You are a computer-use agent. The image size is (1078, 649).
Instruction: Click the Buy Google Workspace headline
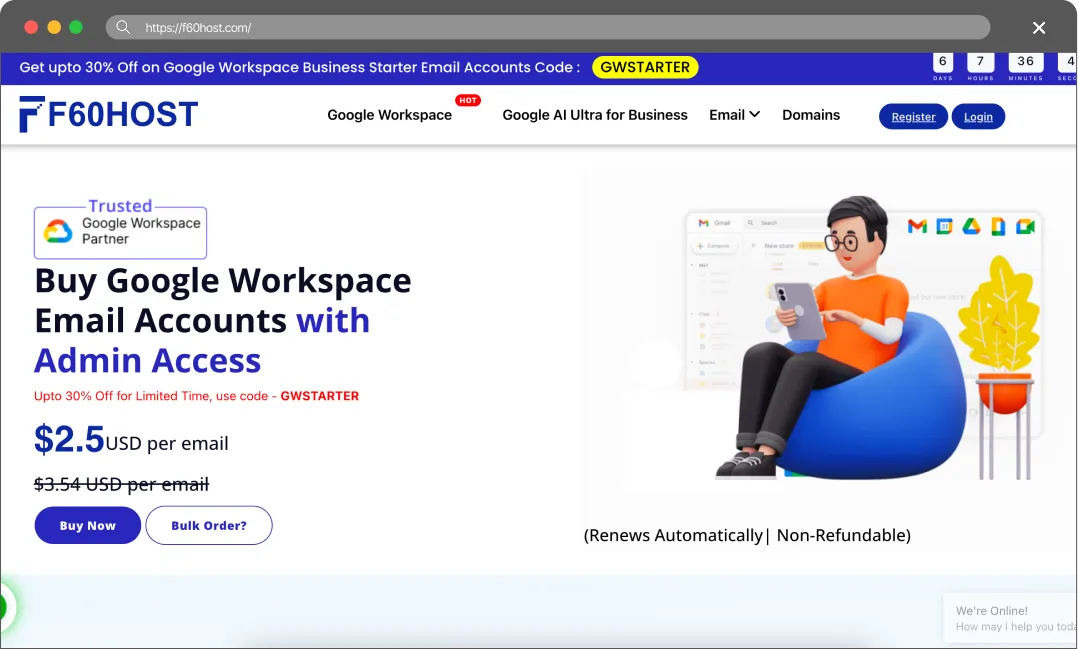(x=223, y=320)
